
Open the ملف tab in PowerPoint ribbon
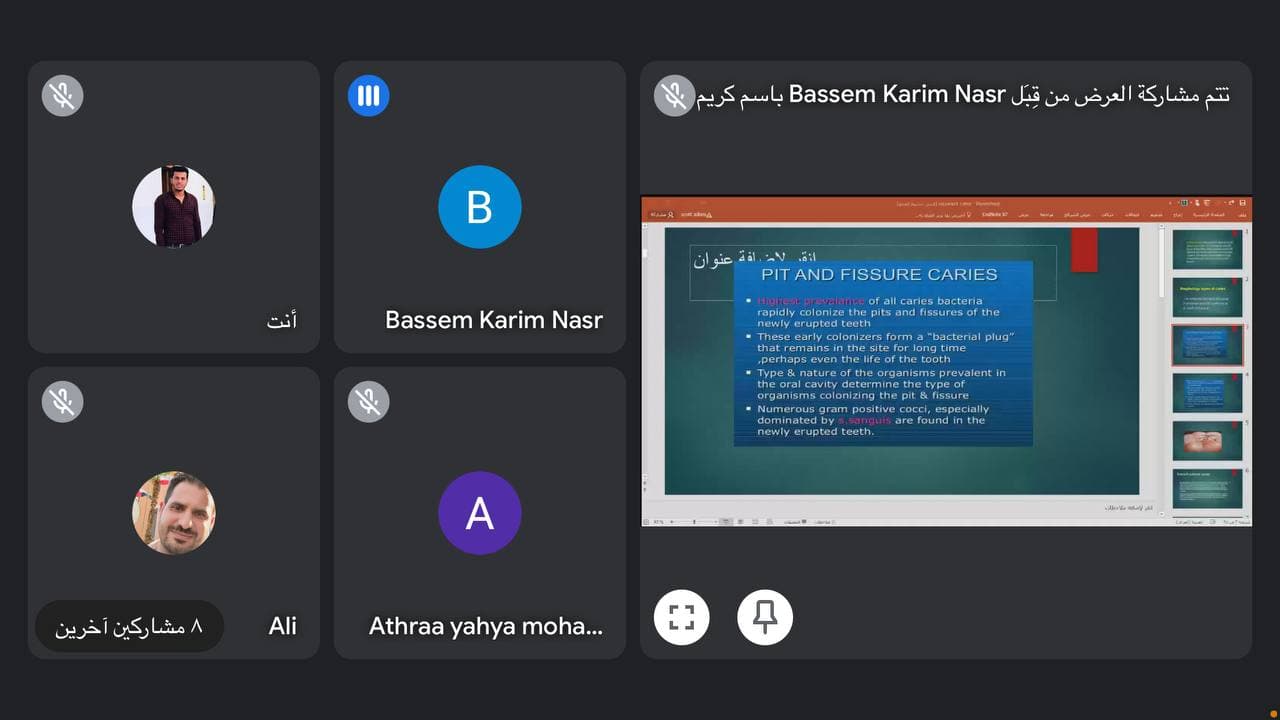[x=1242, y=215]
